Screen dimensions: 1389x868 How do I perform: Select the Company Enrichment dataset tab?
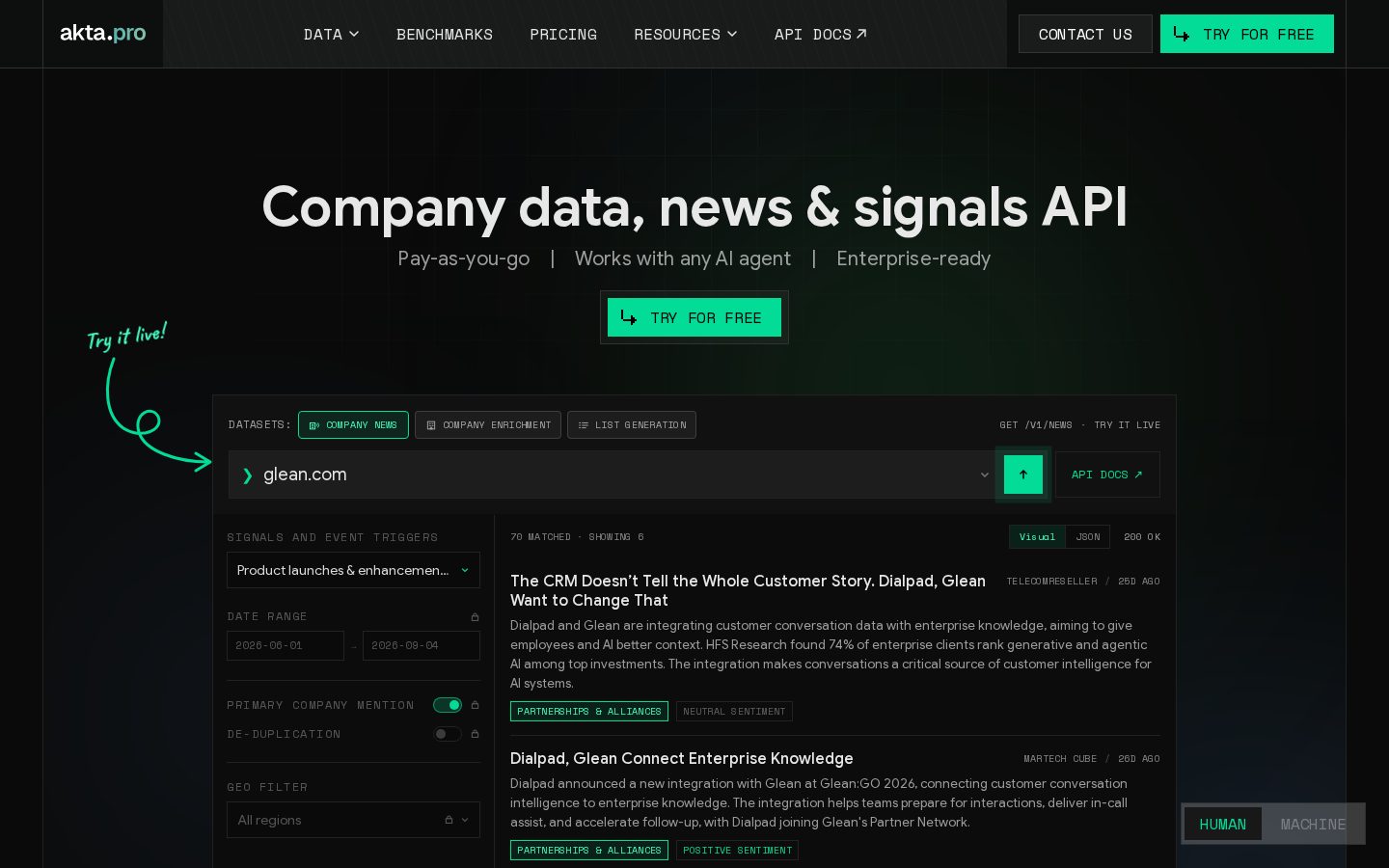coord(488,424)
